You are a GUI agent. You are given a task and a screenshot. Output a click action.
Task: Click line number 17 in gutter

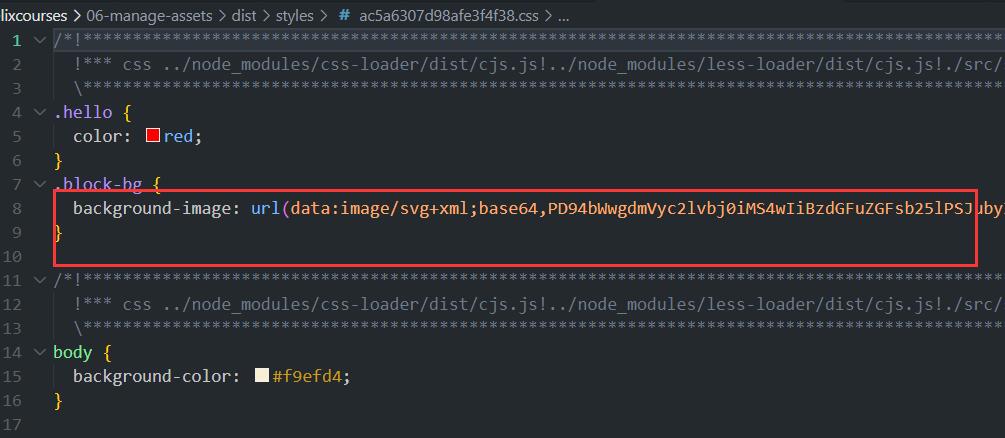click(12, 424)
